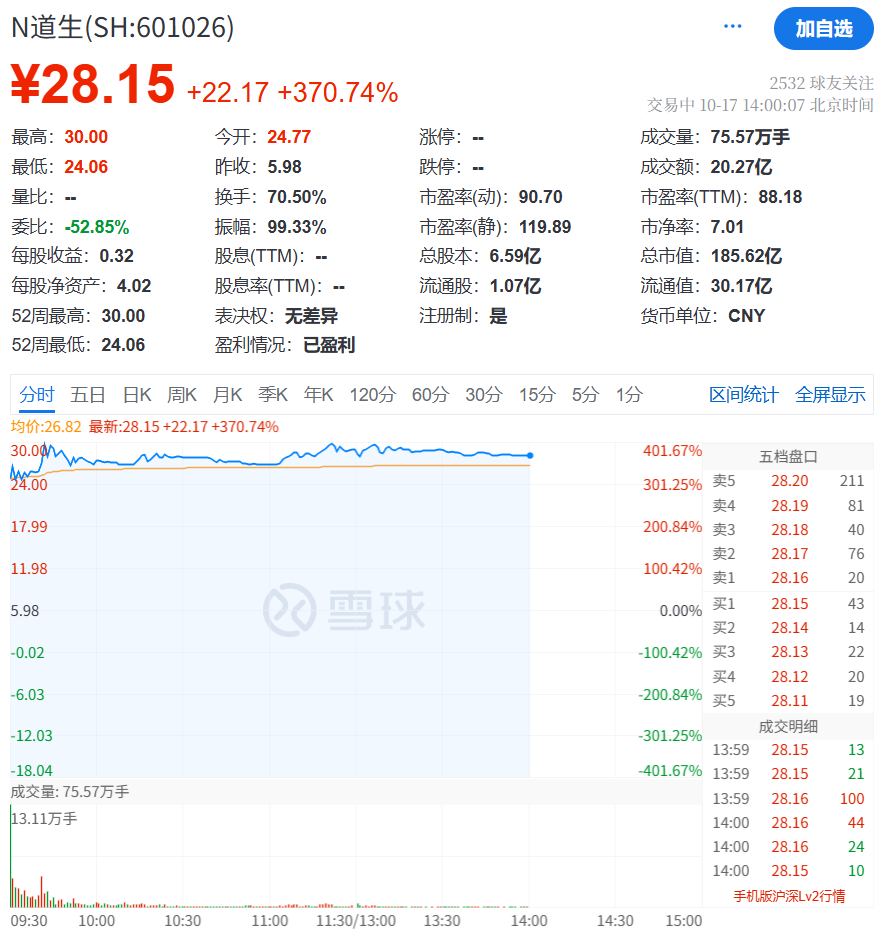Select the 1分 interval tab

click(x=629, y=395)
